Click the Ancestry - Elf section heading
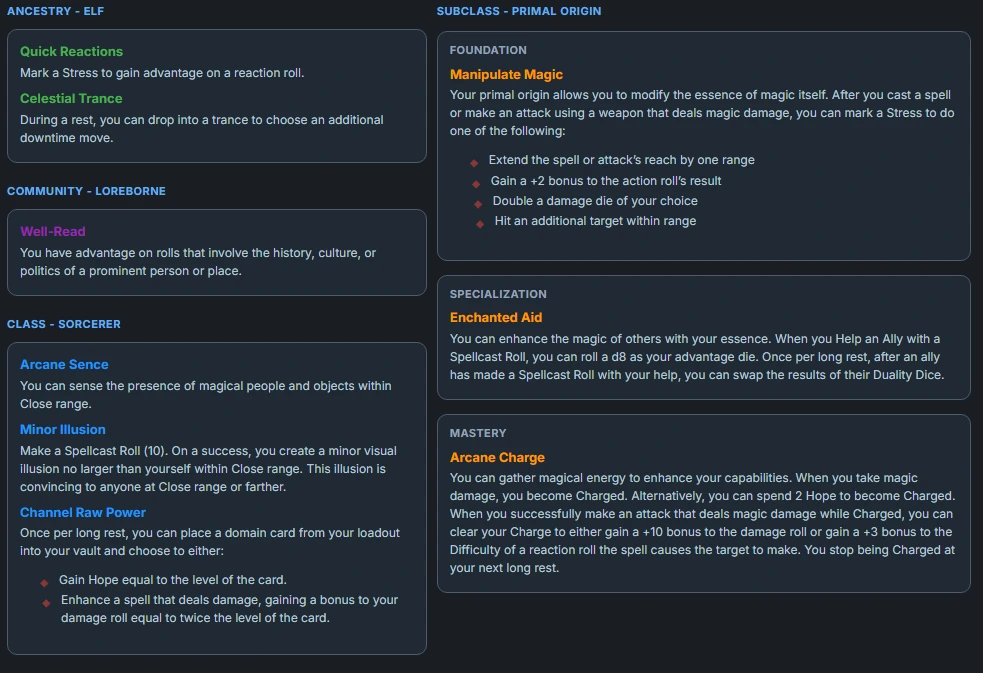 click(x=55, y=11)
